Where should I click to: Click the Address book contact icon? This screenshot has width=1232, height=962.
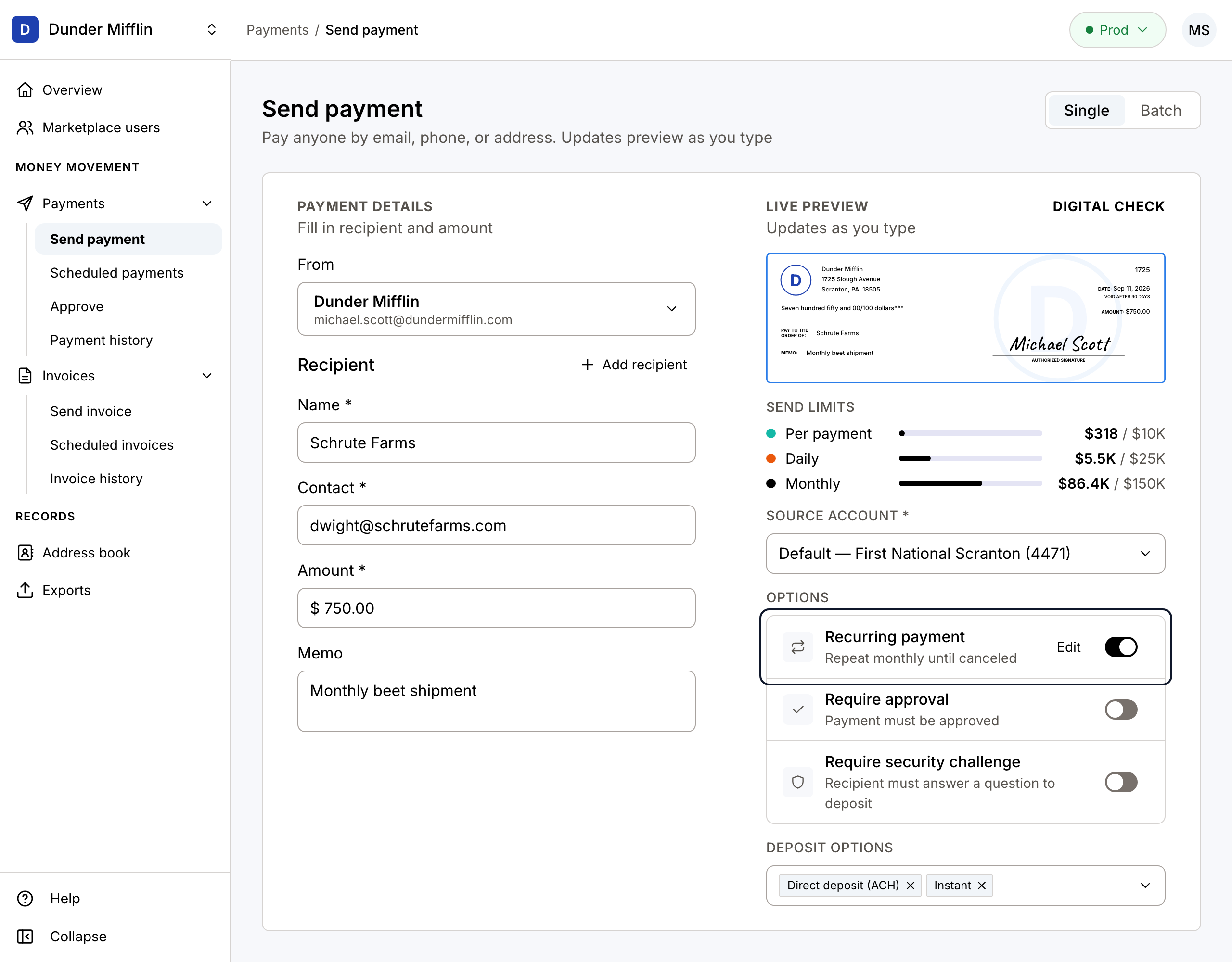pyautogui.click(x=25, y=553)
